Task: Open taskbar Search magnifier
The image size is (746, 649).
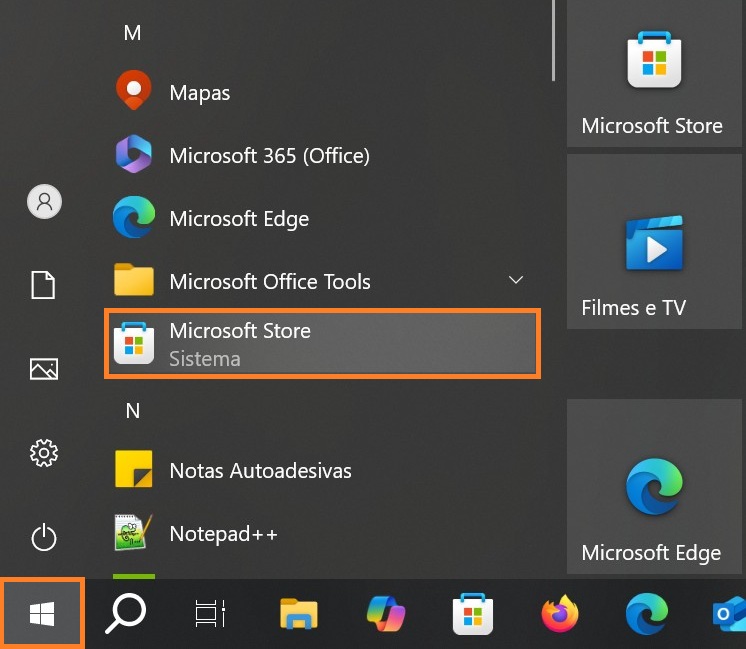Action: 126,614
